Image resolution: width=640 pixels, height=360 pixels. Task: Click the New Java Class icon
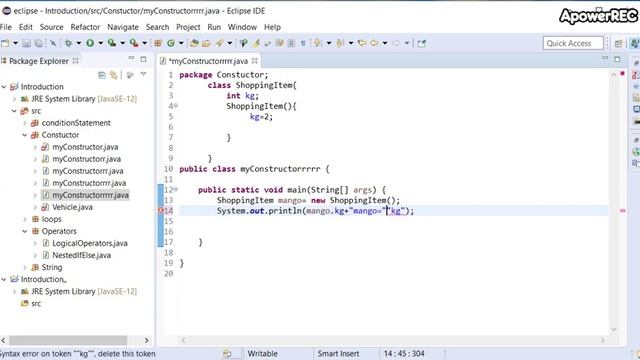[x=171, y=43]
